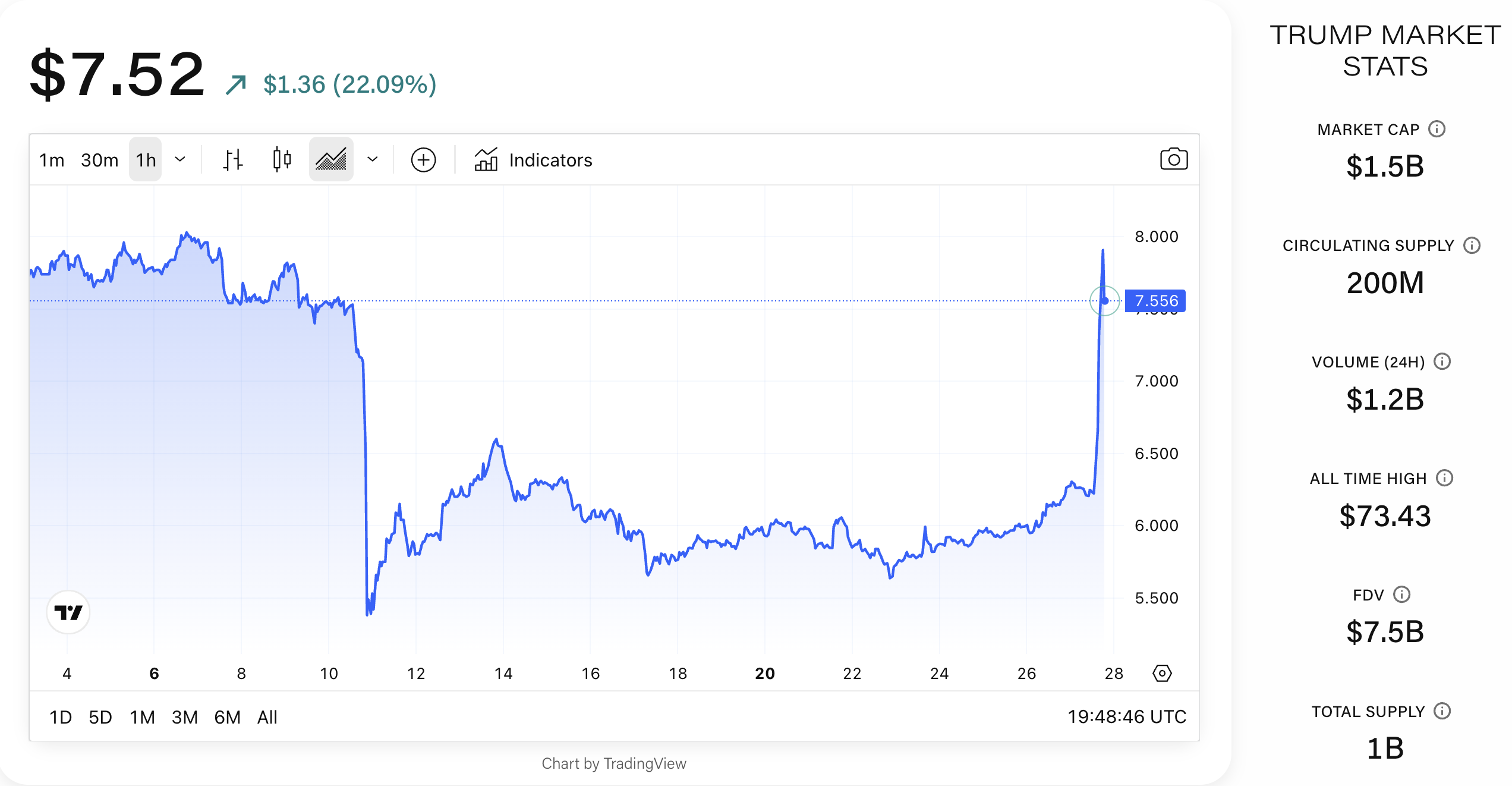Screen dimensions: 1512x786
Task: Select the 1h interval
Action: click(146, 160)
